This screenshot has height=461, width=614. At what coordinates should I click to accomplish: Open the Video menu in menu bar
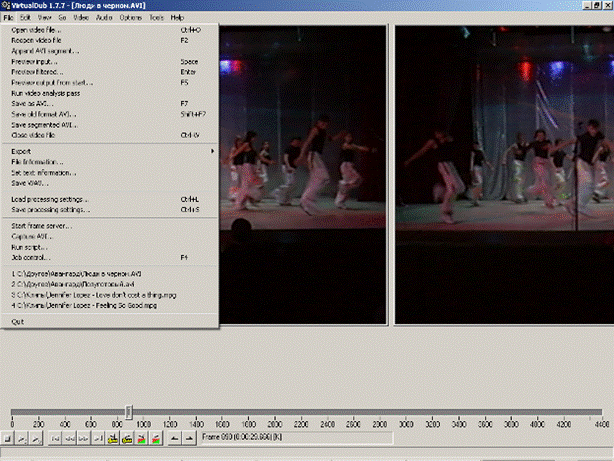point(80,18)
